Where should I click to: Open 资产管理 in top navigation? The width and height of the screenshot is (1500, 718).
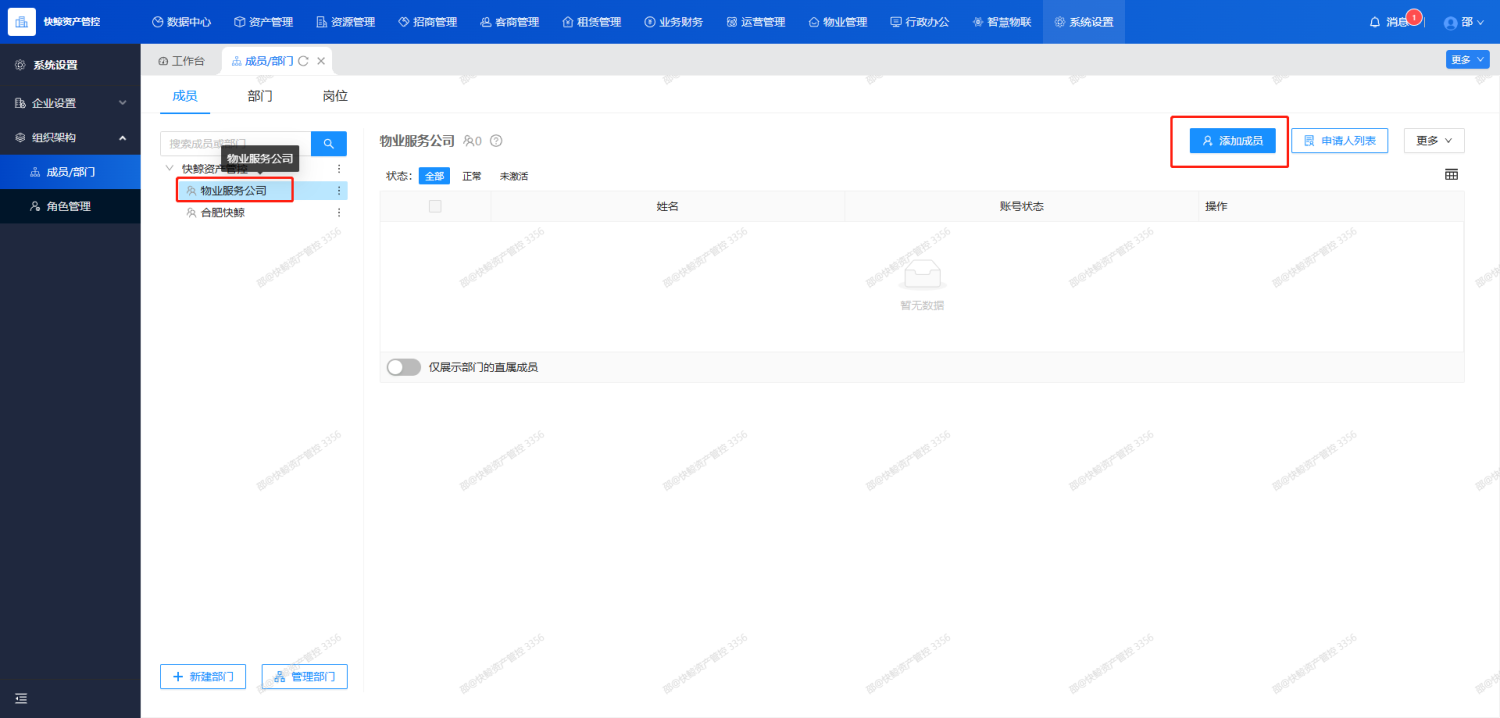pos(263,22)
